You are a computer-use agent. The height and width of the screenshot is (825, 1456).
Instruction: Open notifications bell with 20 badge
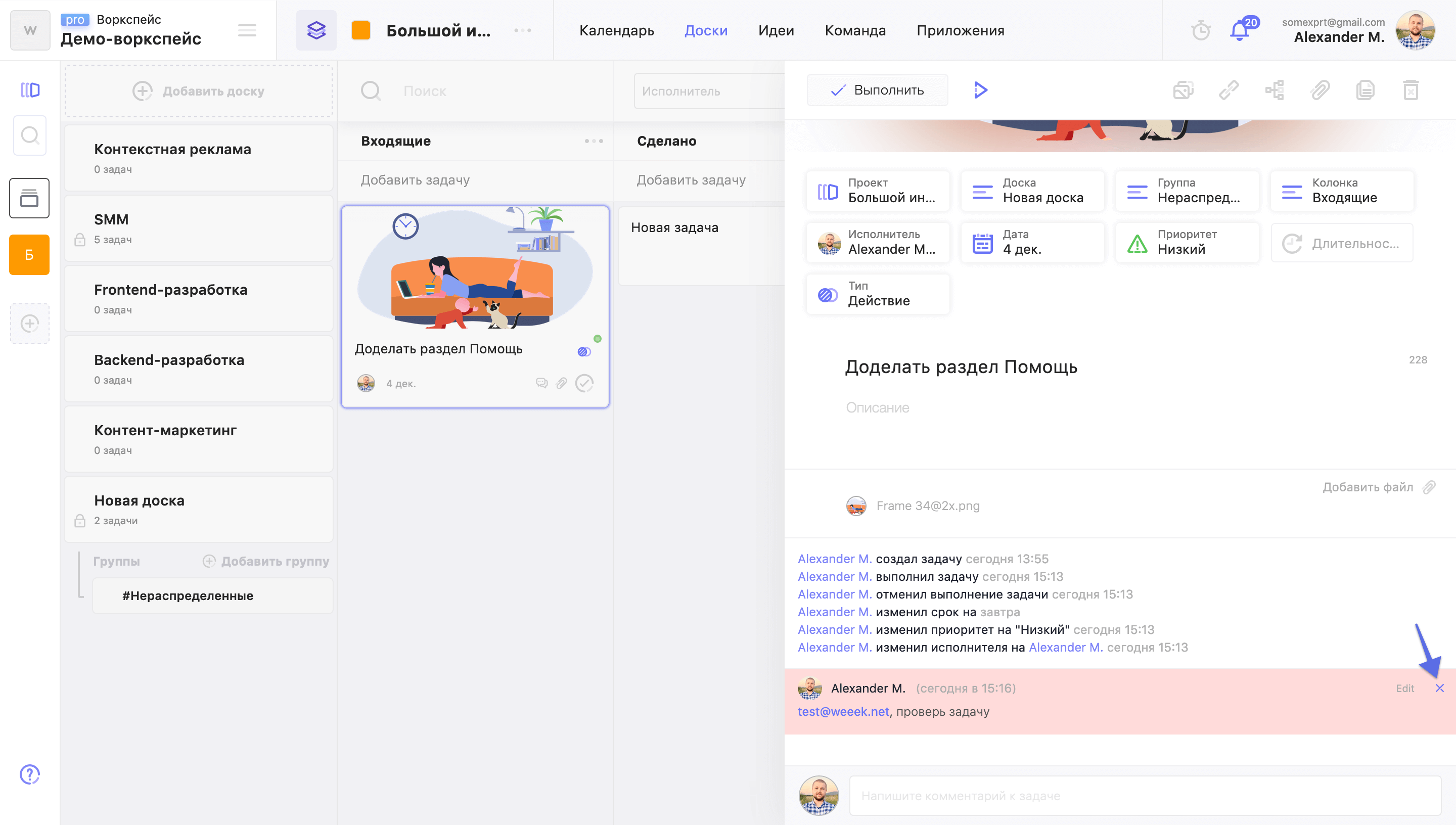1242,29
